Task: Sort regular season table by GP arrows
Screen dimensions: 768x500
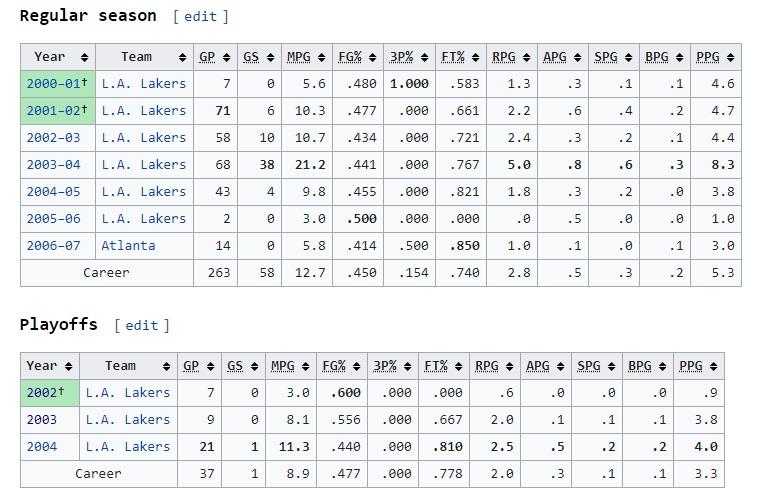Action: click(x=226, y=57)
